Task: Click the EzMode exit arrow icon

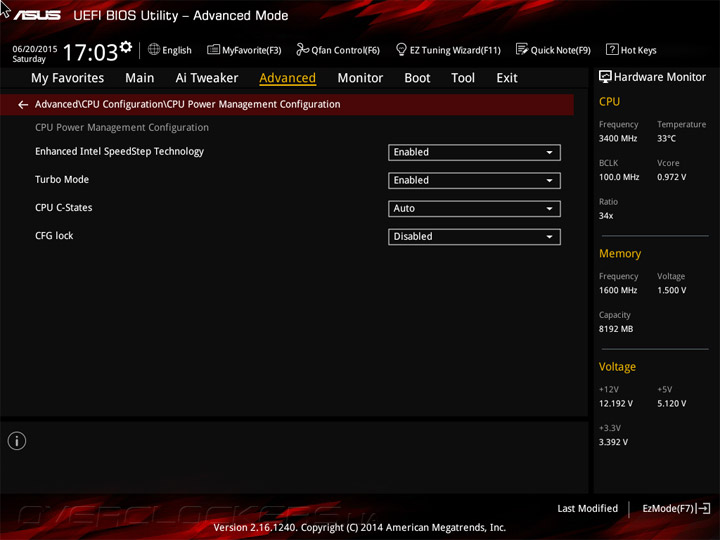Action: click(x=704, y=508)
